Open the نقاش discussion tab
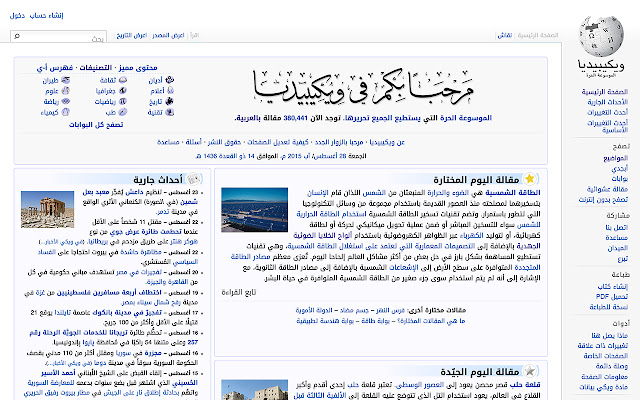The width and height of the screenshot is (640, 400). pyautogui.click(x=507, y=35)
